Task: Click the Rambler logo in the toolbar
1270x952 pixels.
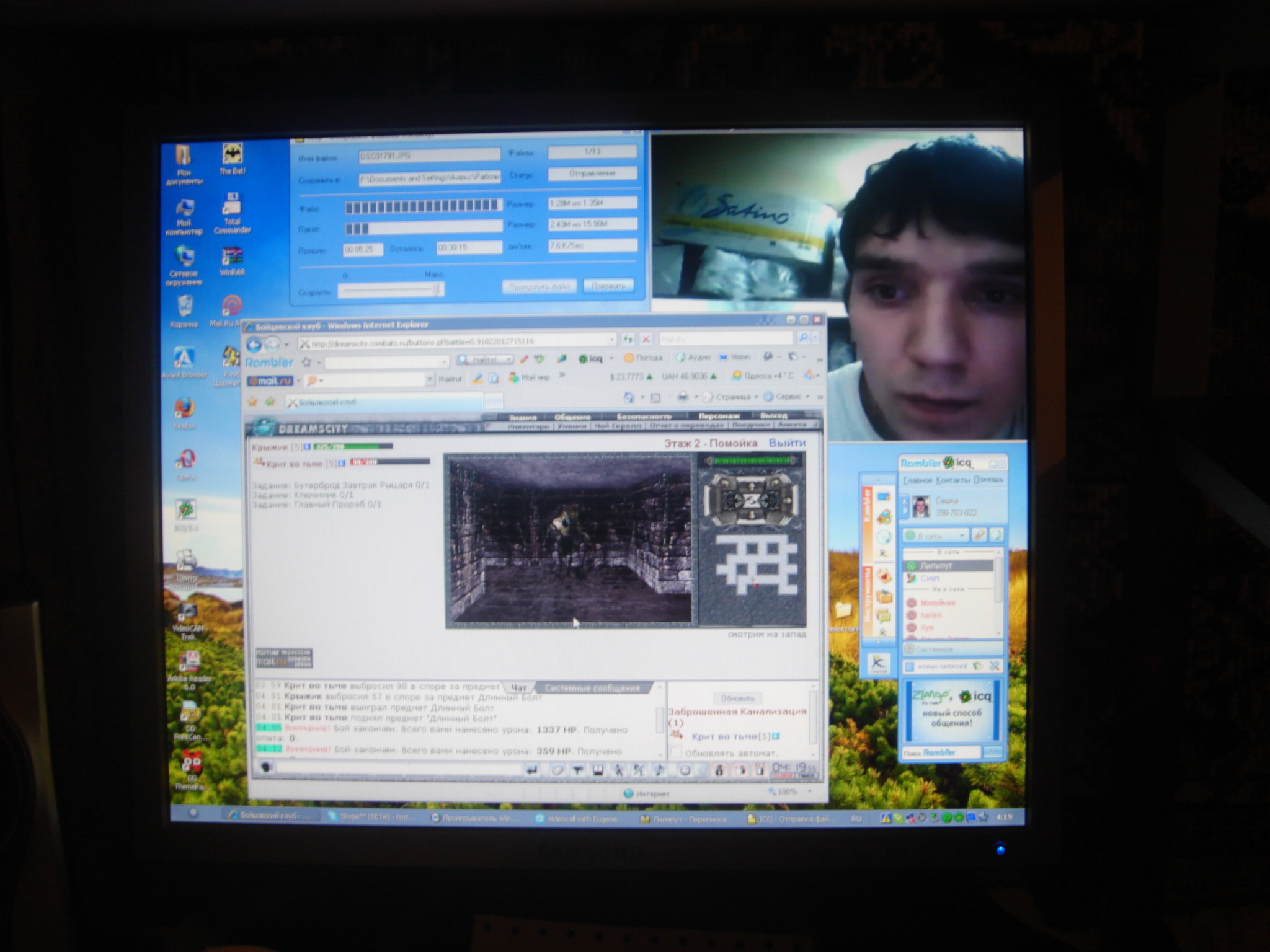Action: [x=269, y=361]
